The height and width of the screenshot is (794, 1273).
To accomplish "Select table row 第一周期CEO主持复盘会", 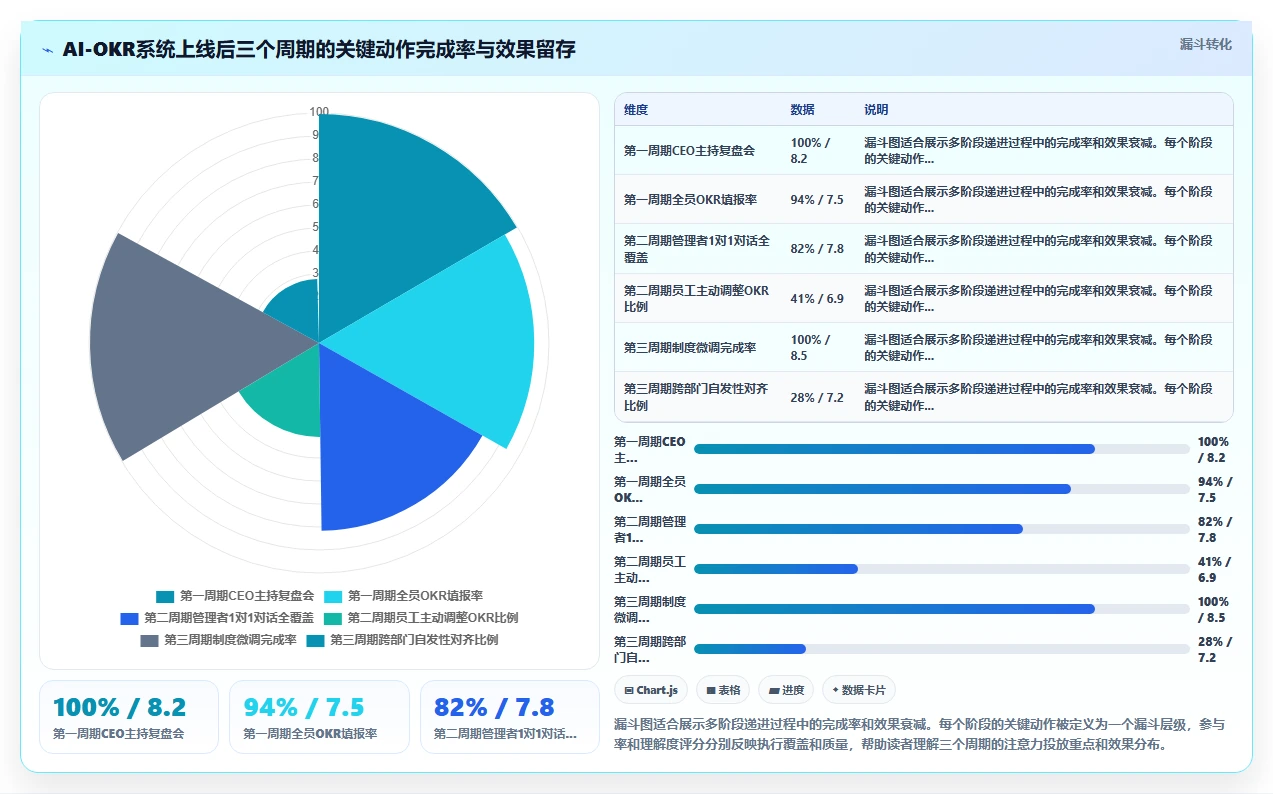I will [x=923, y=151].
